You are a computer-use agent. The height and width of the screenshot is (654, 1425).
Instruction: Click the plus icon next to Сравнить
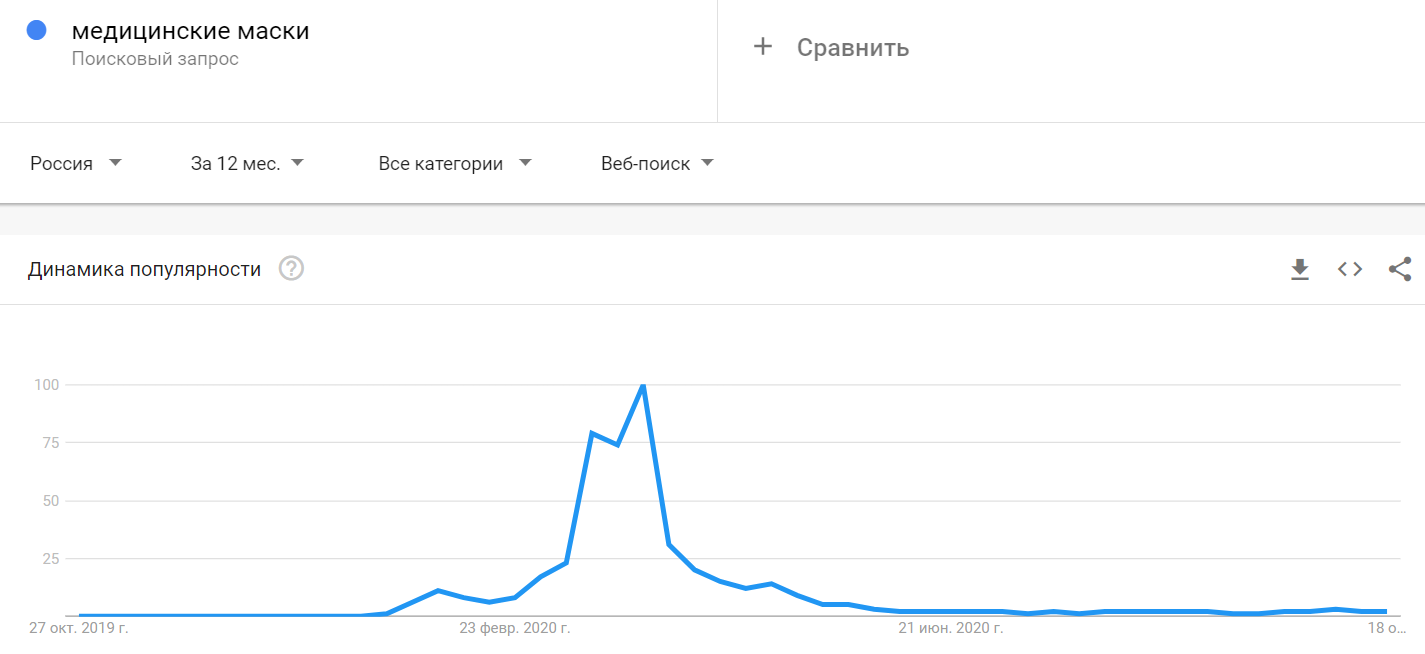click(x=763, y=46)
